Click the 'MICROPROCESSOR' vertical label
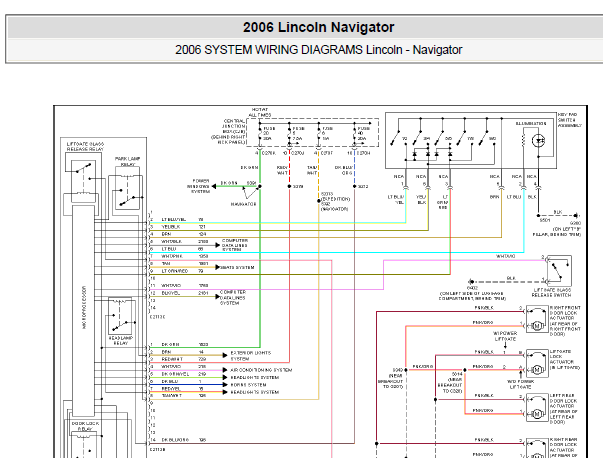The height and width of the screenshot is (458, 603). coord(84,307)
